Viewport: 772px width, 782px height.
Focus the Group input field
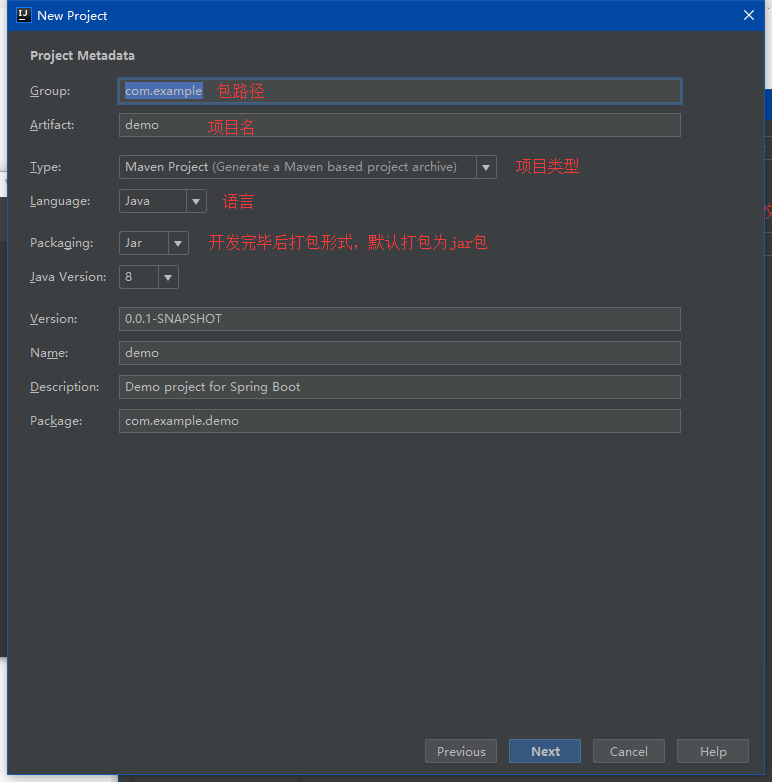[399, 91]
